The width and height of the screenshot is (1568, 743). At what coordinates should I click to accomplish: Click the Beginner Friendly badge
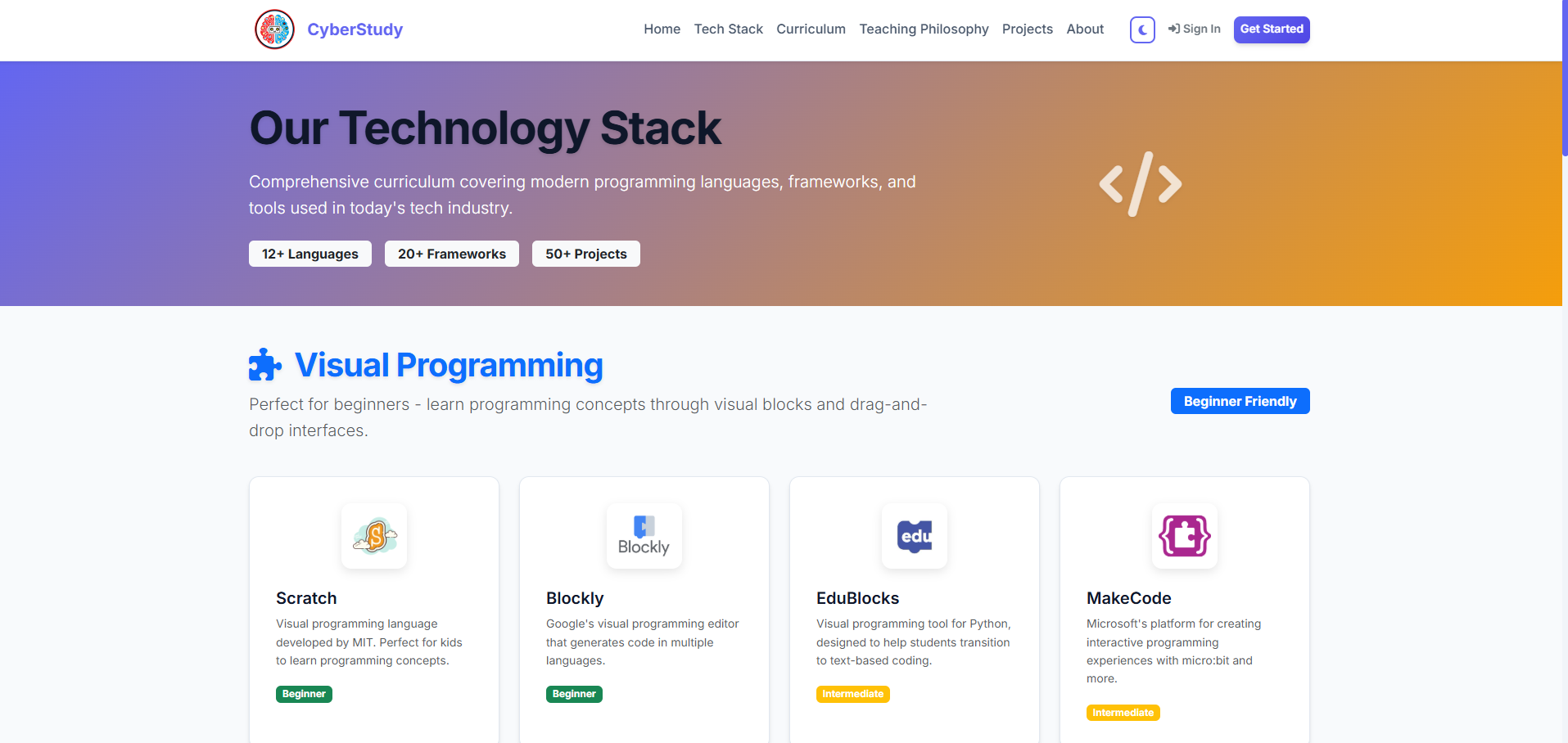[1240, 401]
